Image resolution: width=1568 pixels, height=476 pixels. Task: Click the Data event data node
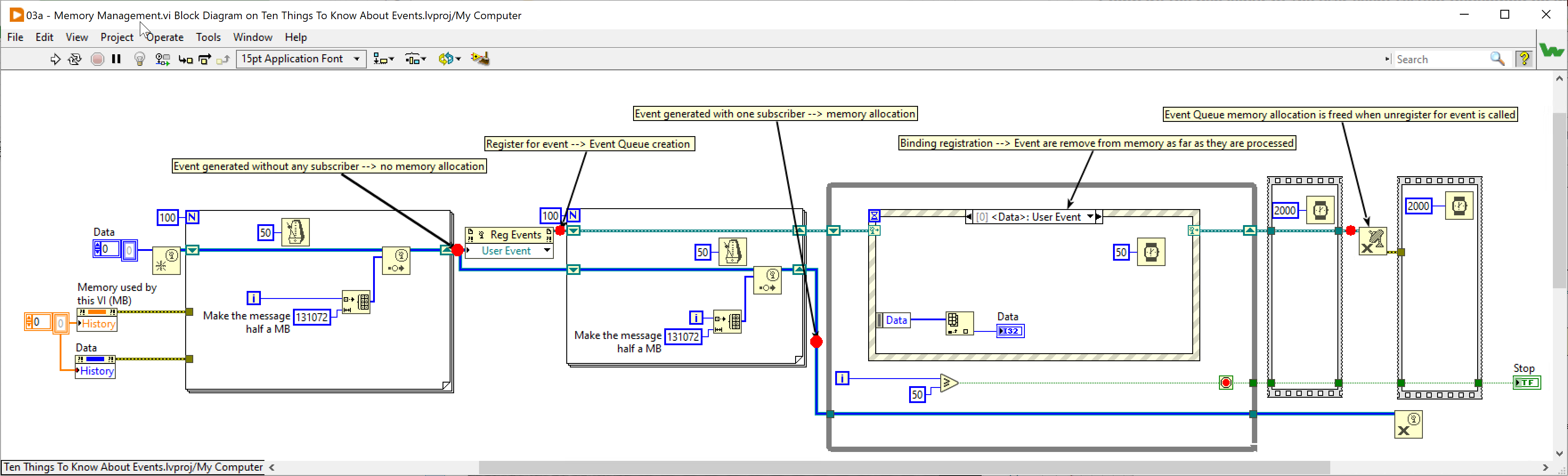click(894, 320)
